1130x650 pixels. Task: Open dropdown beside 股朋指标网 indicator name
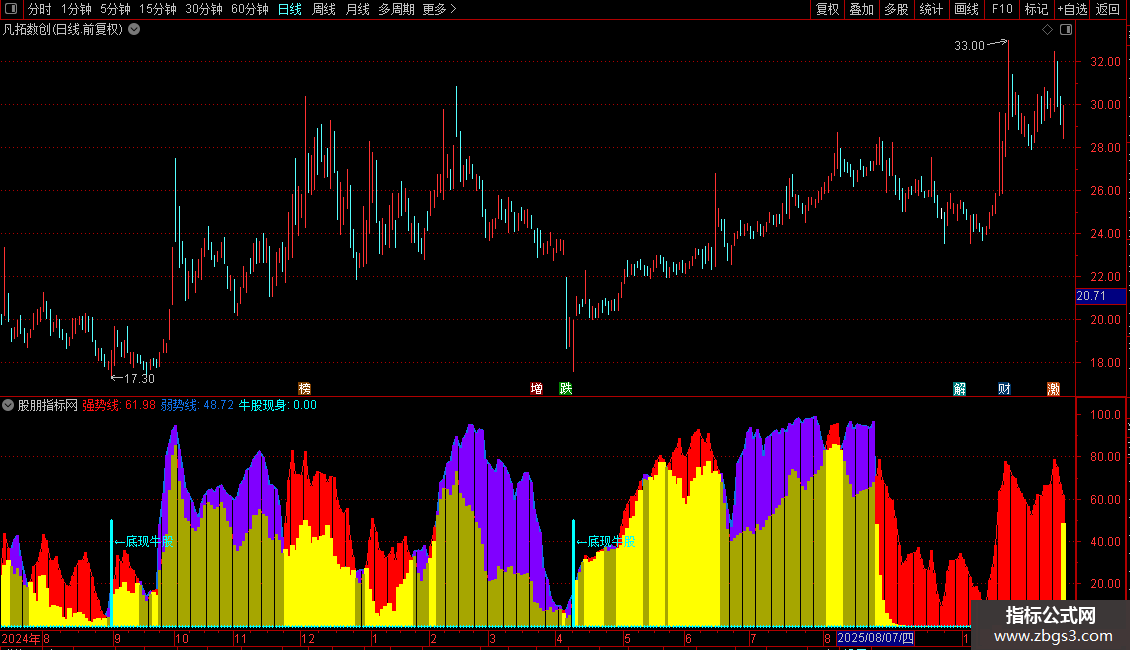click(x=8, y=405)
